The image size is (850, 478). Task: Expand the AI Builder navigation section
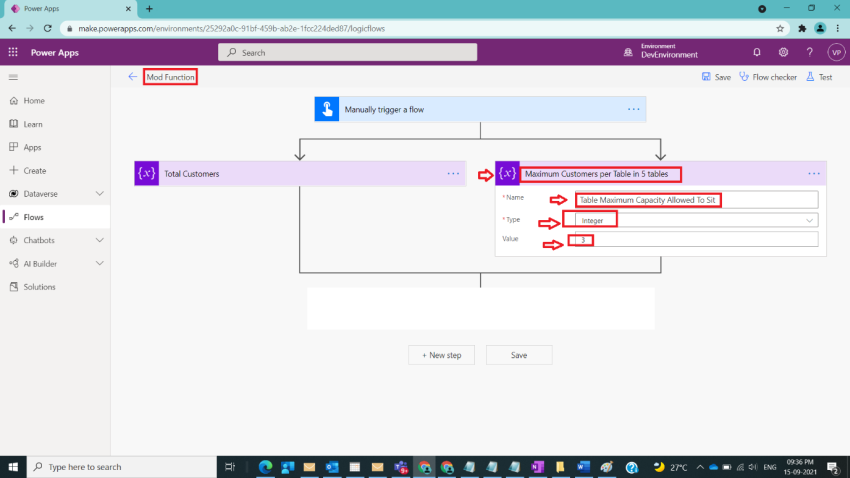click(x=100, y=263)
